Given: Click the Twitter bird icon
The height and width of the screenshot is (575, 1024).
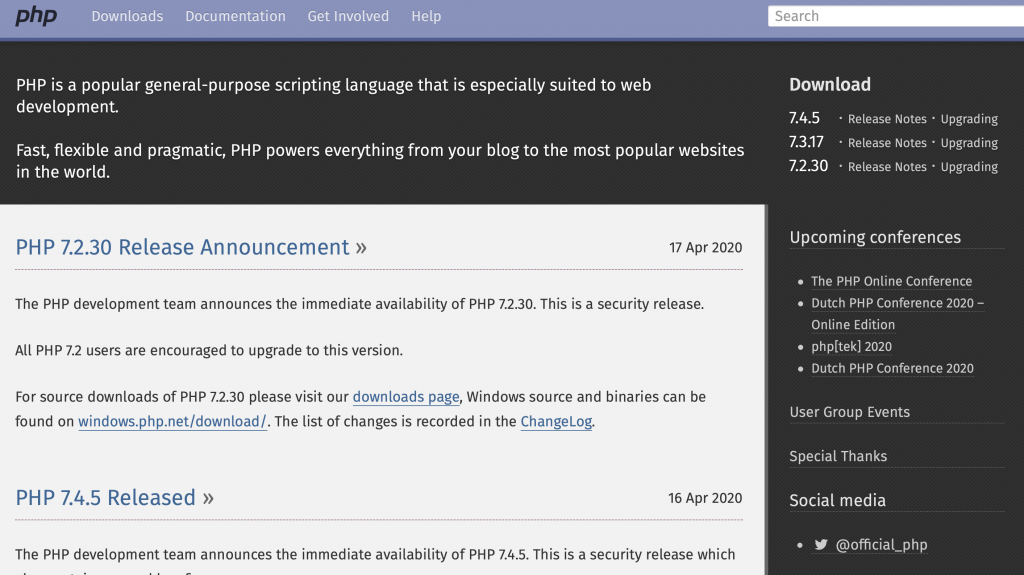Looking at the screenshot, I should (821, 544).
